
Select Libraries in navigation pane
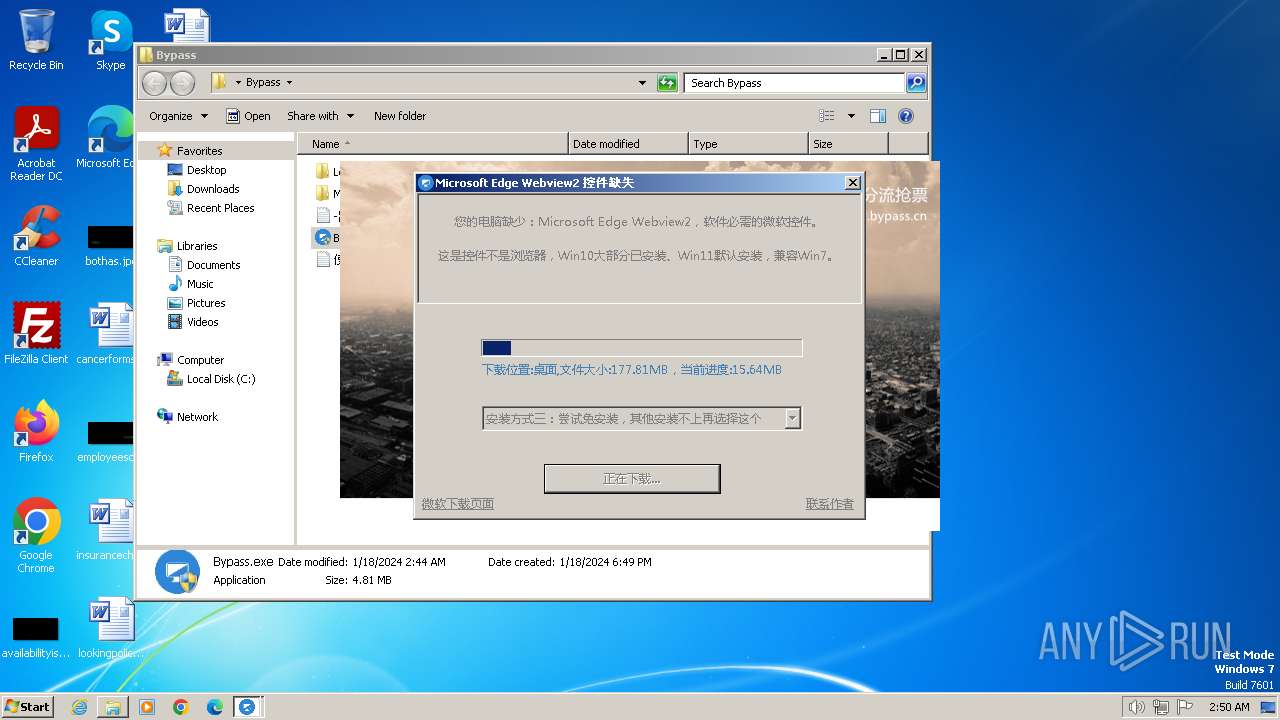coord(197,246)
